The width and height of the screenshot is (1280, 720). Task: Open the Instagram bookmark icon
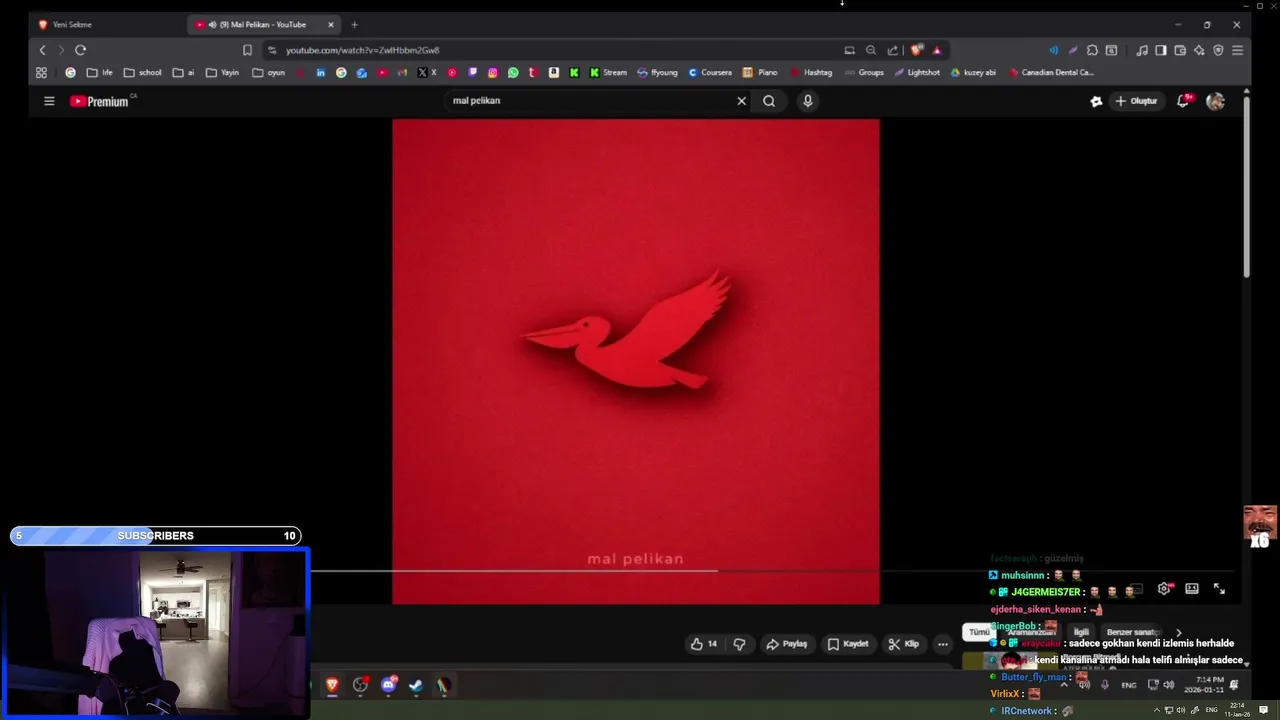492,72
